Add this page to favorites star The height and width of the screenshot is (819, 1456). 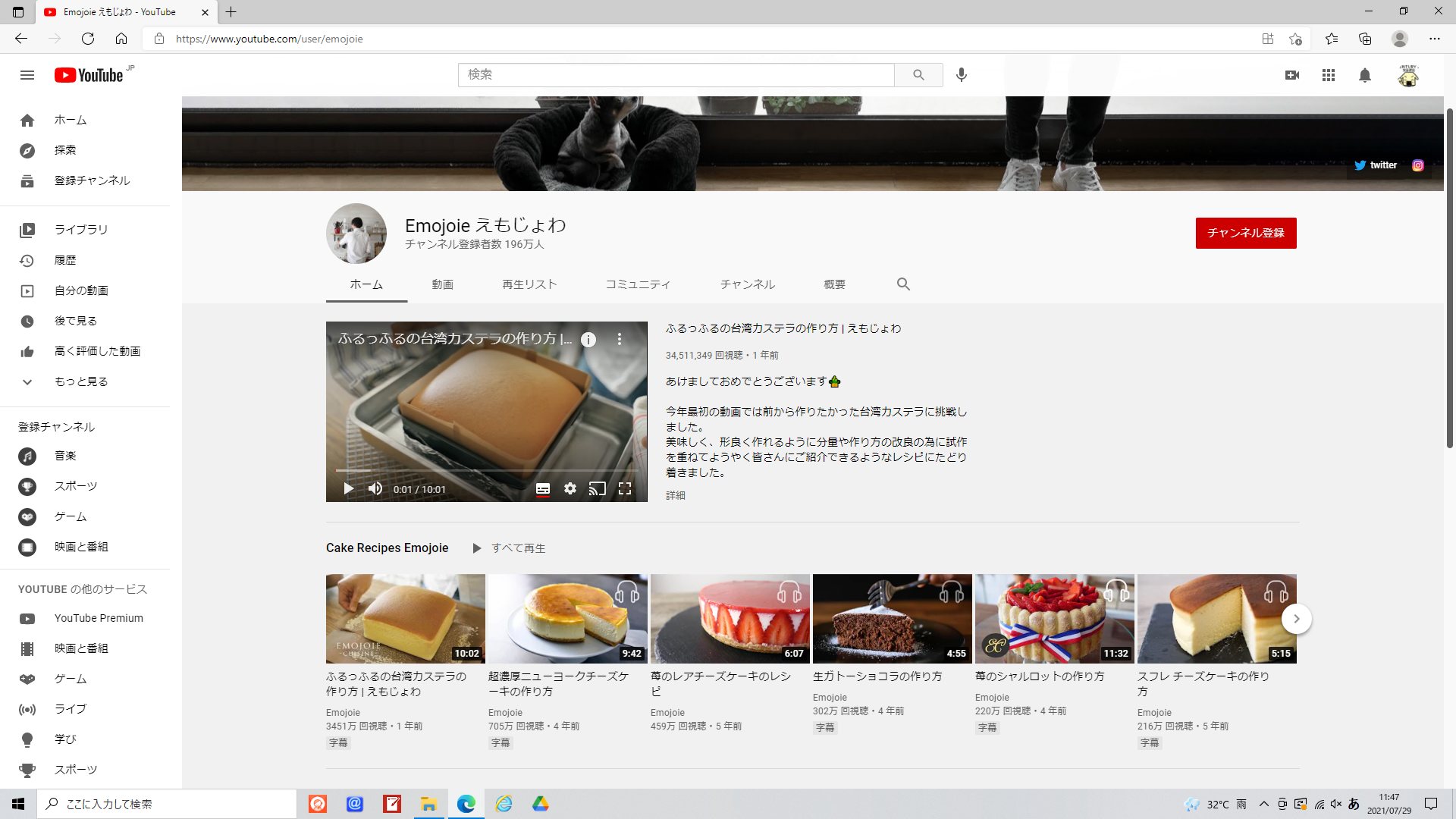(x=1295, y=39)
